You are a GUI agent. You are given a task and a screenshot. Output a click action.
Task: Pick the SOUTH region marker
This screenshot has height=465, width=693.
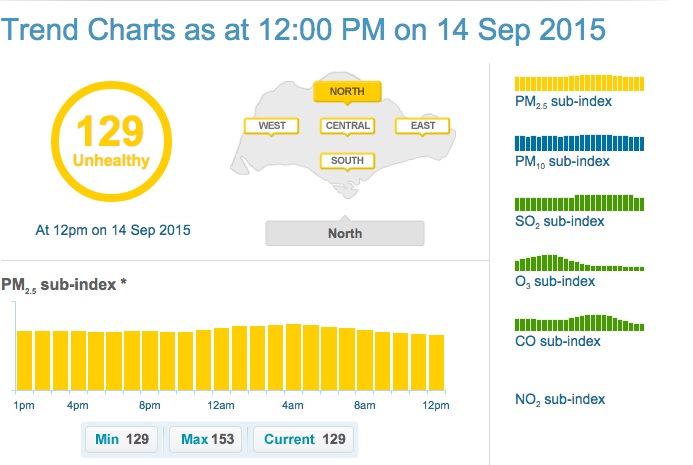[x=347, y=160]
